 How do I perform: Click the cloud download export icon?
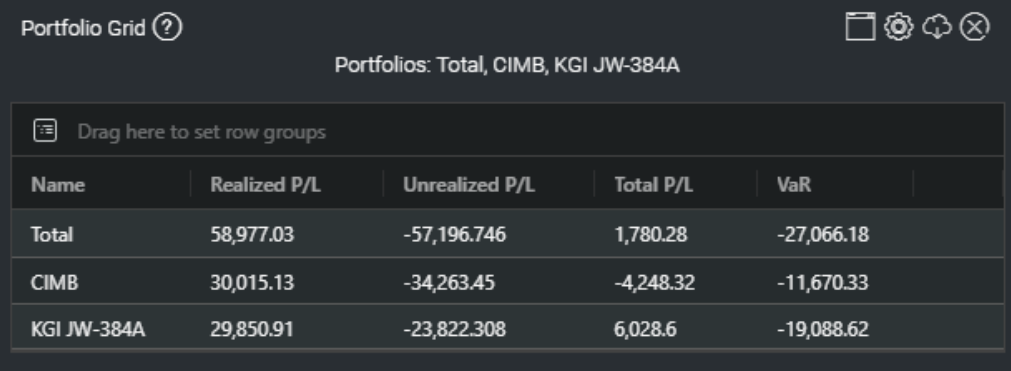(937, 27)
